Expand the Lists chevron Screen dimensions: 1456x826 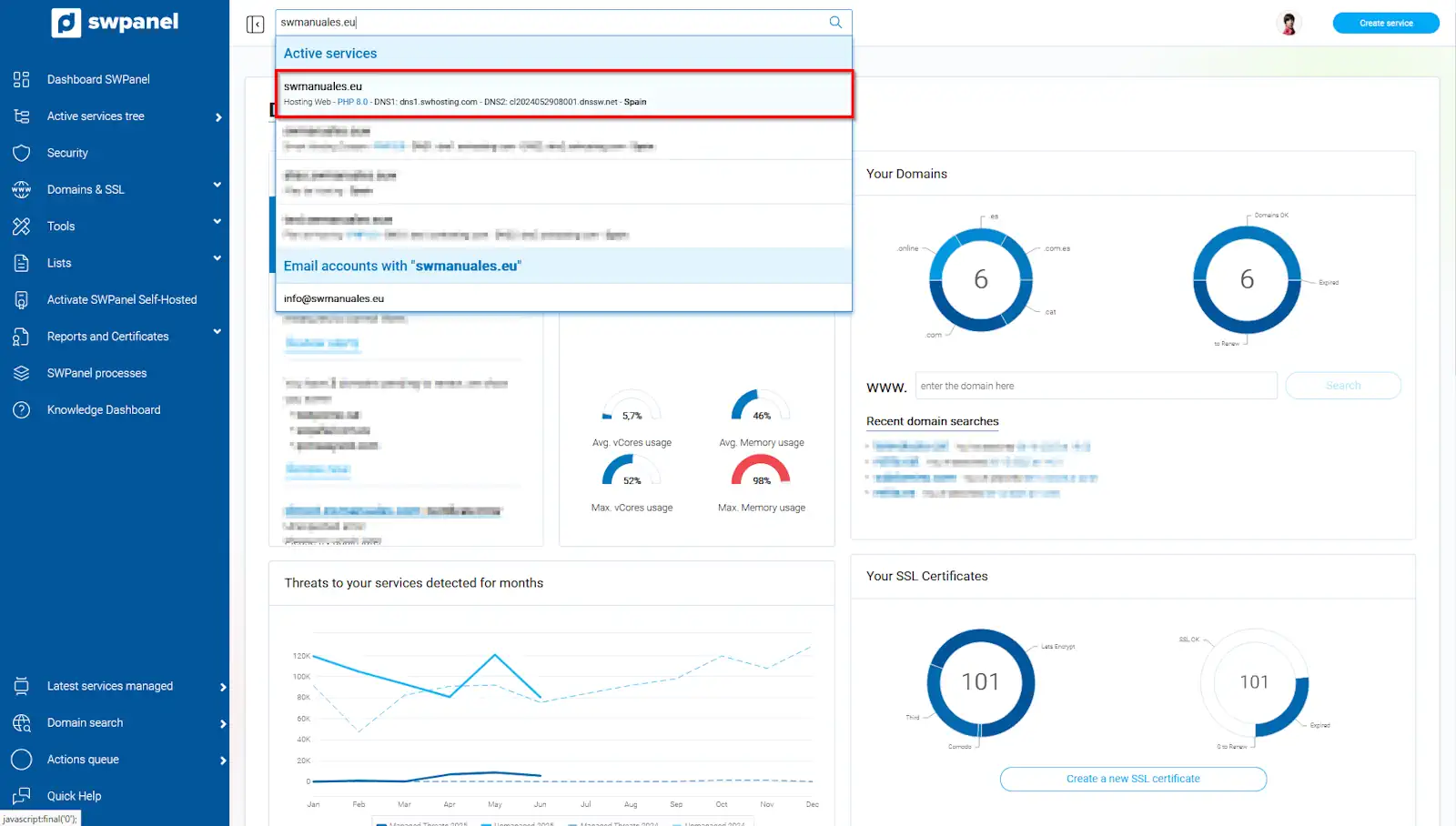click(x=217, y=258)
